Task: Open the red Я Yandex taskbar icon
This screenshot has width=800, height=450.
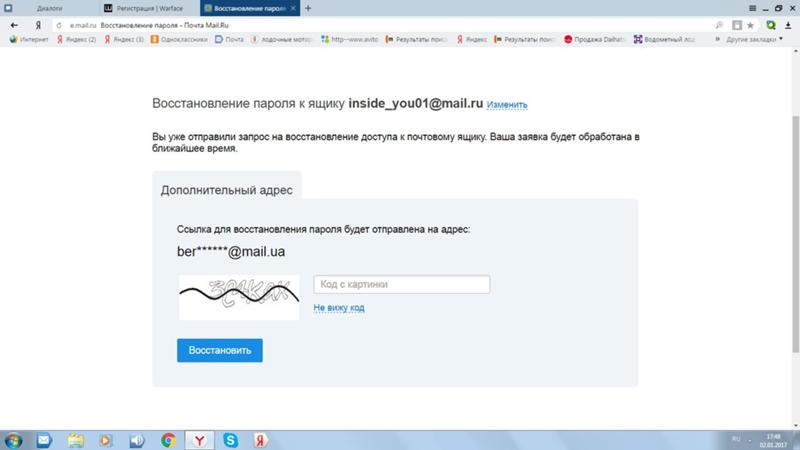Action: pyautogui.click(x=261, y=440)
